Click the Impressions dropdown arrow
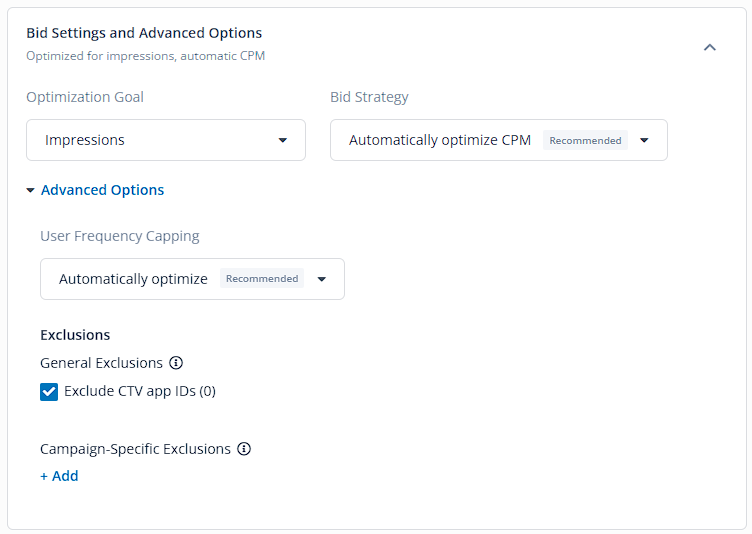Image resolution: width=752 pixels, height=534 pixels. coord(282,140)
